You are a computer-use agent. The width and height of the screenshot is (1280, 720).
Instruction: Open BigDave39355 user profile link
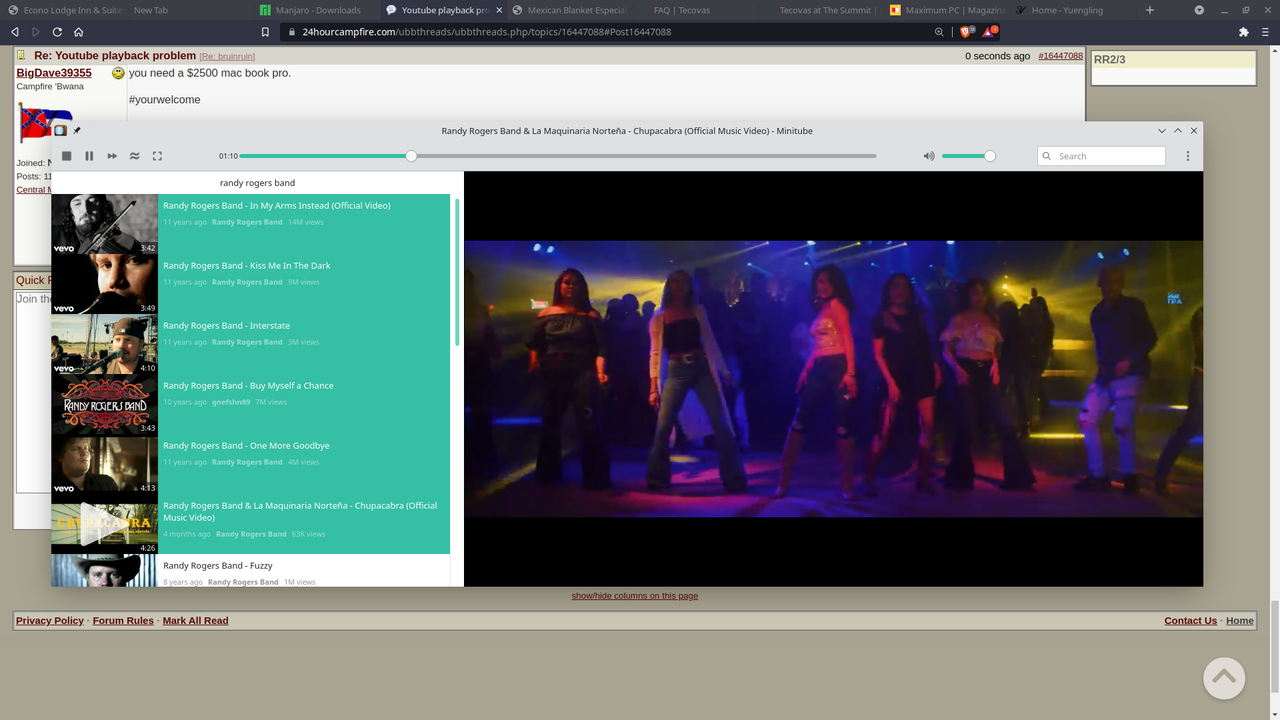pyautogui.click(x=54, y=73)
